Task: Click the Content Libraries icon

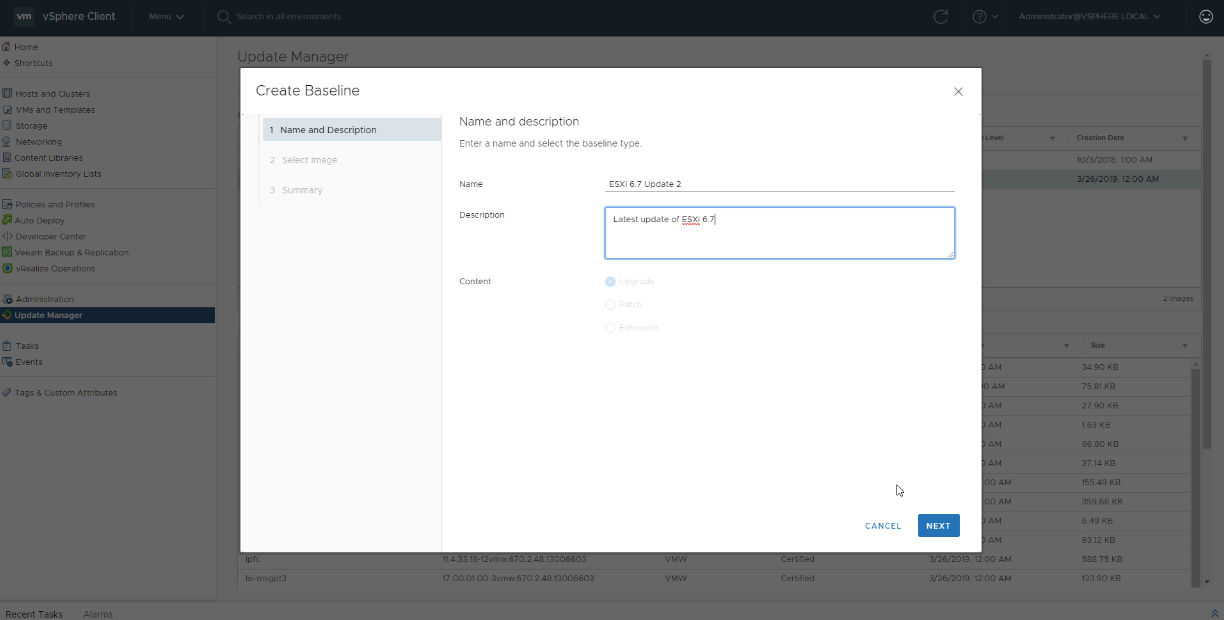Action: 7,158
